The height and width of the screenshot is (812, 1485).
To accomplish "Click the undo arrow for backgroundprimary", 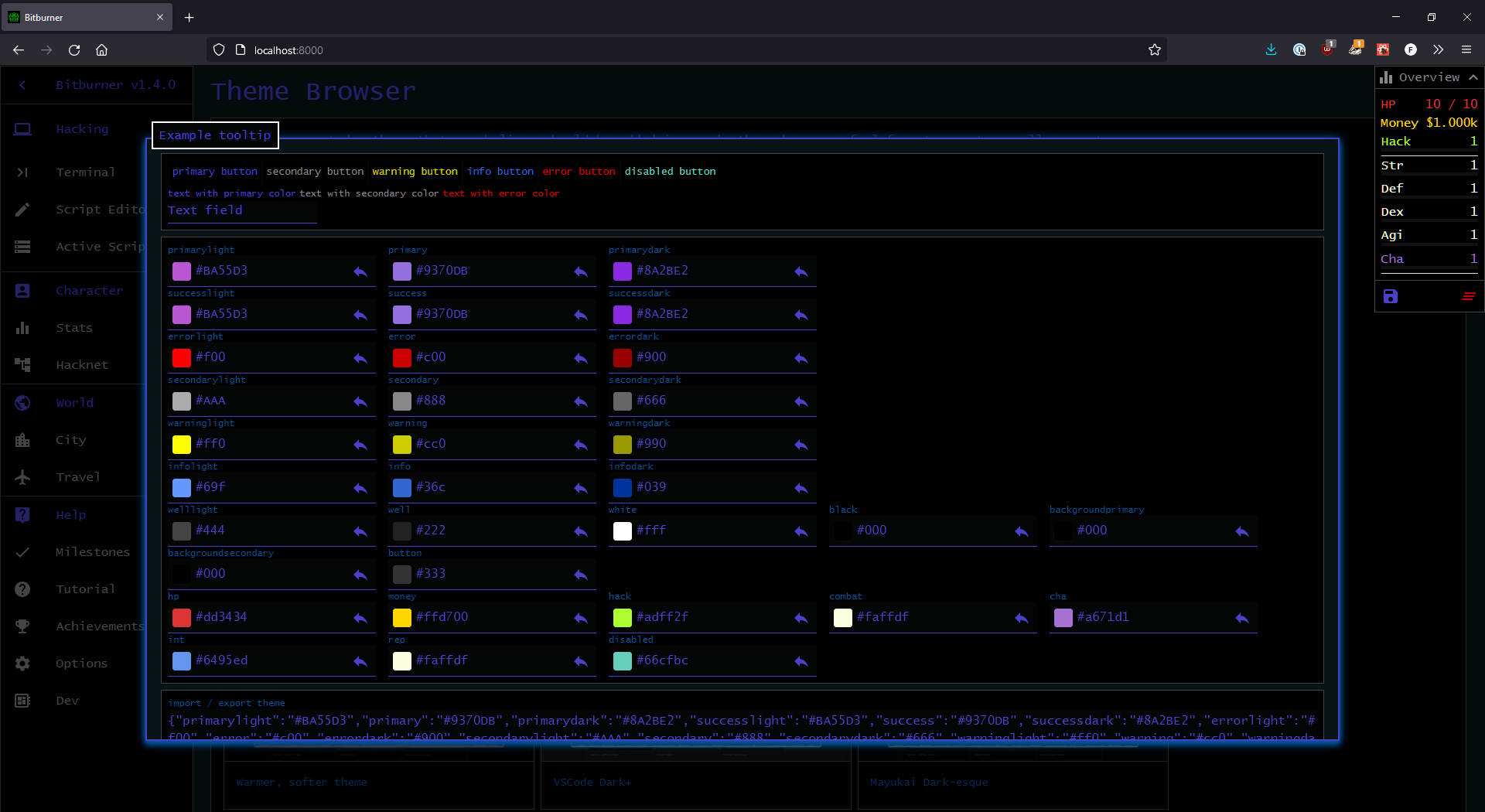I will [x=1241, y=531].
